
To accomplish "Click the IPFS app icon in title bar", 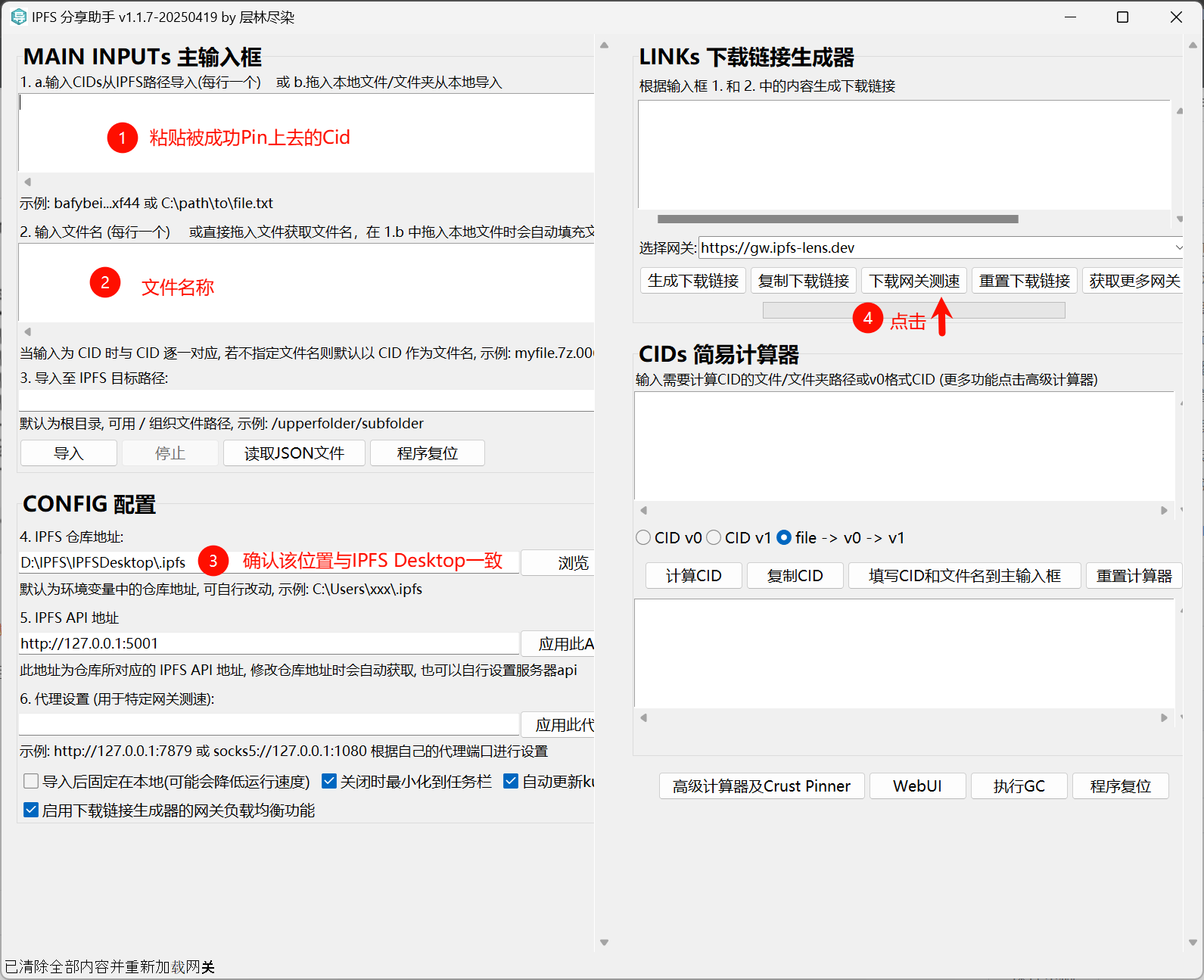I will [18, 17].
